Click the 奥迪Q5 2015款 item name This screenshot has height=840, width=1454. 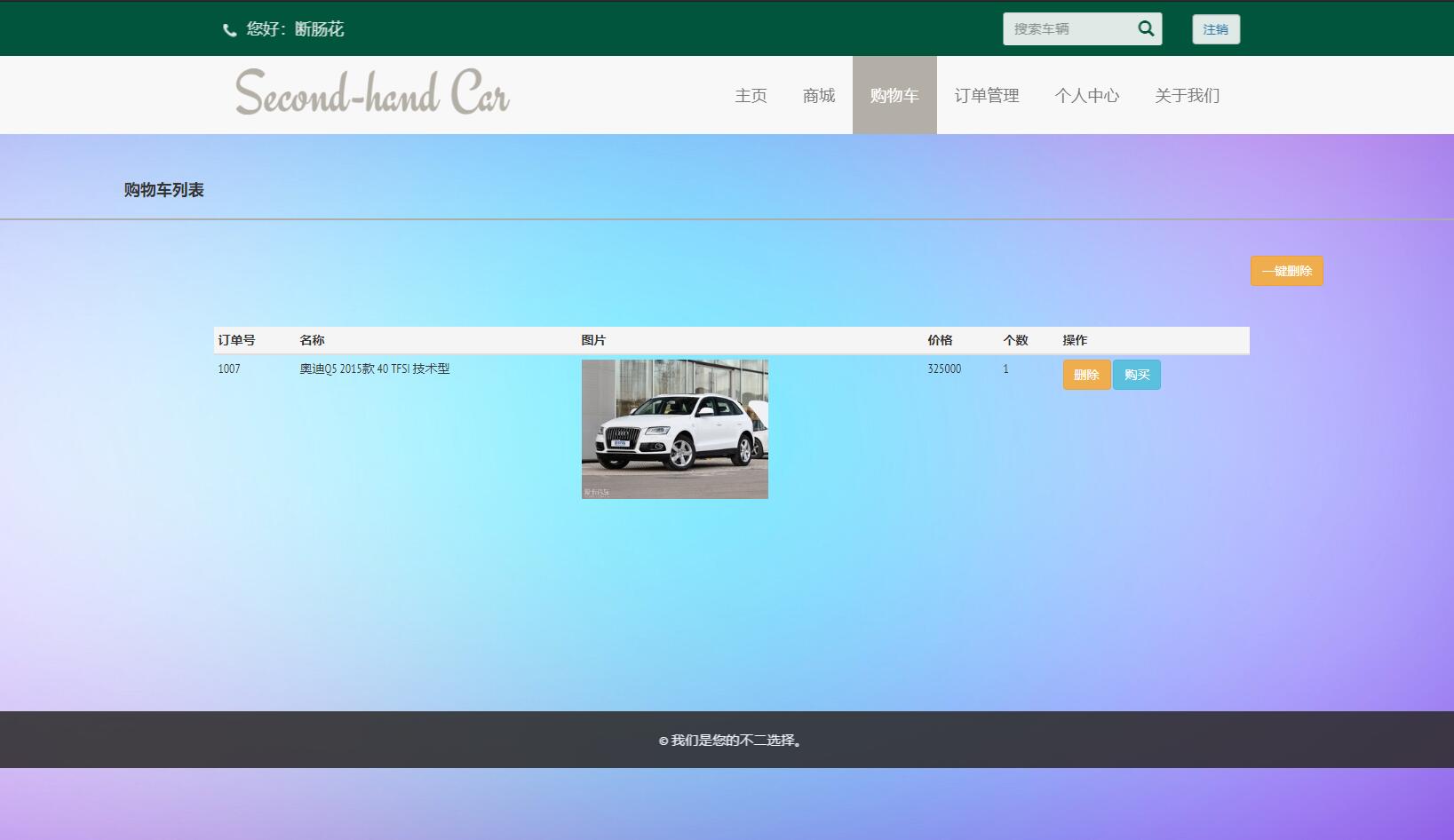tap(374, 368)
